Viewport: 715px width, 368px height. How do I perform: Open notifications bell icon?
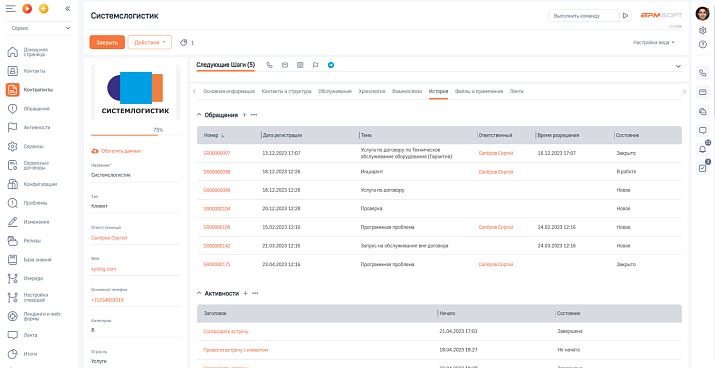(x=703, y=149)
